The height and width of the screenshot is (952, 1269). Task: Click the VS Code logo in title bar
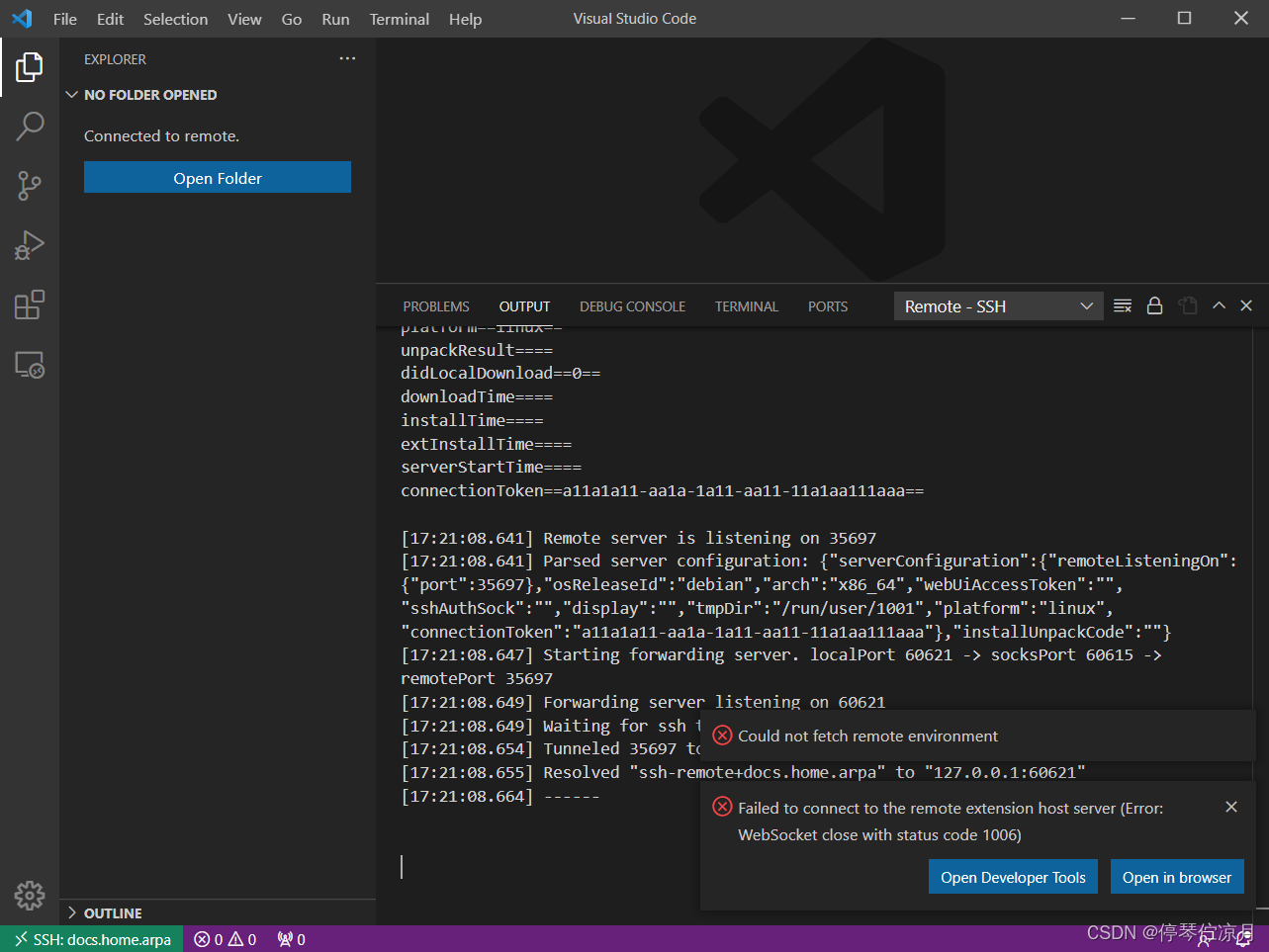[x=22, y=19]
